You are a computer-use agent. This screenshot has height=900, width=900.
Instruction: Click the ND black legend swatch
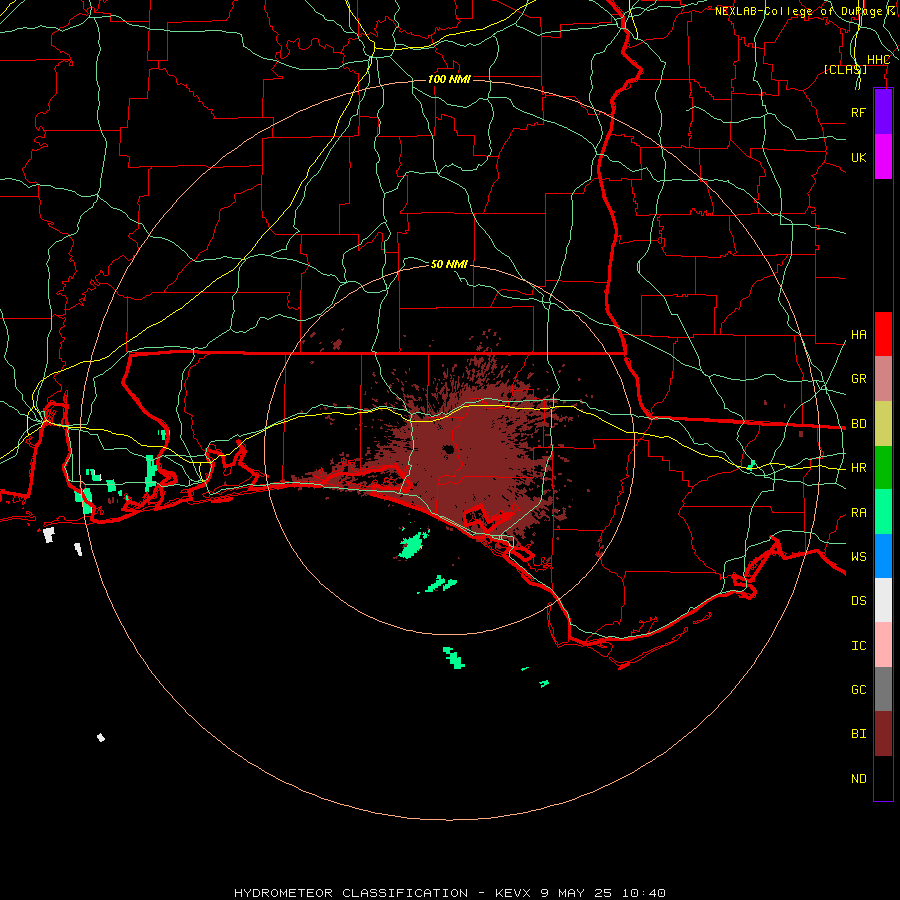[883, 778]
